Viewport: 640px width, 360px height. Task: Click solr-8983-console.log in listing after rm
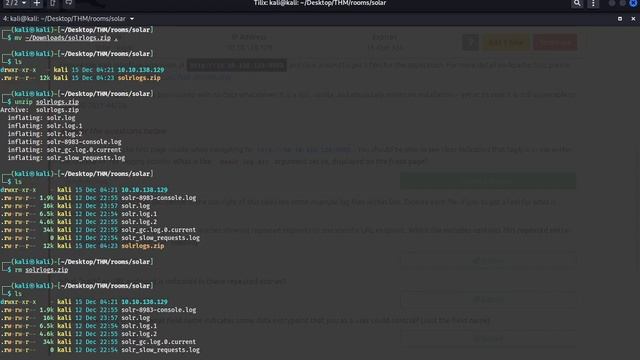coord(158,310)
